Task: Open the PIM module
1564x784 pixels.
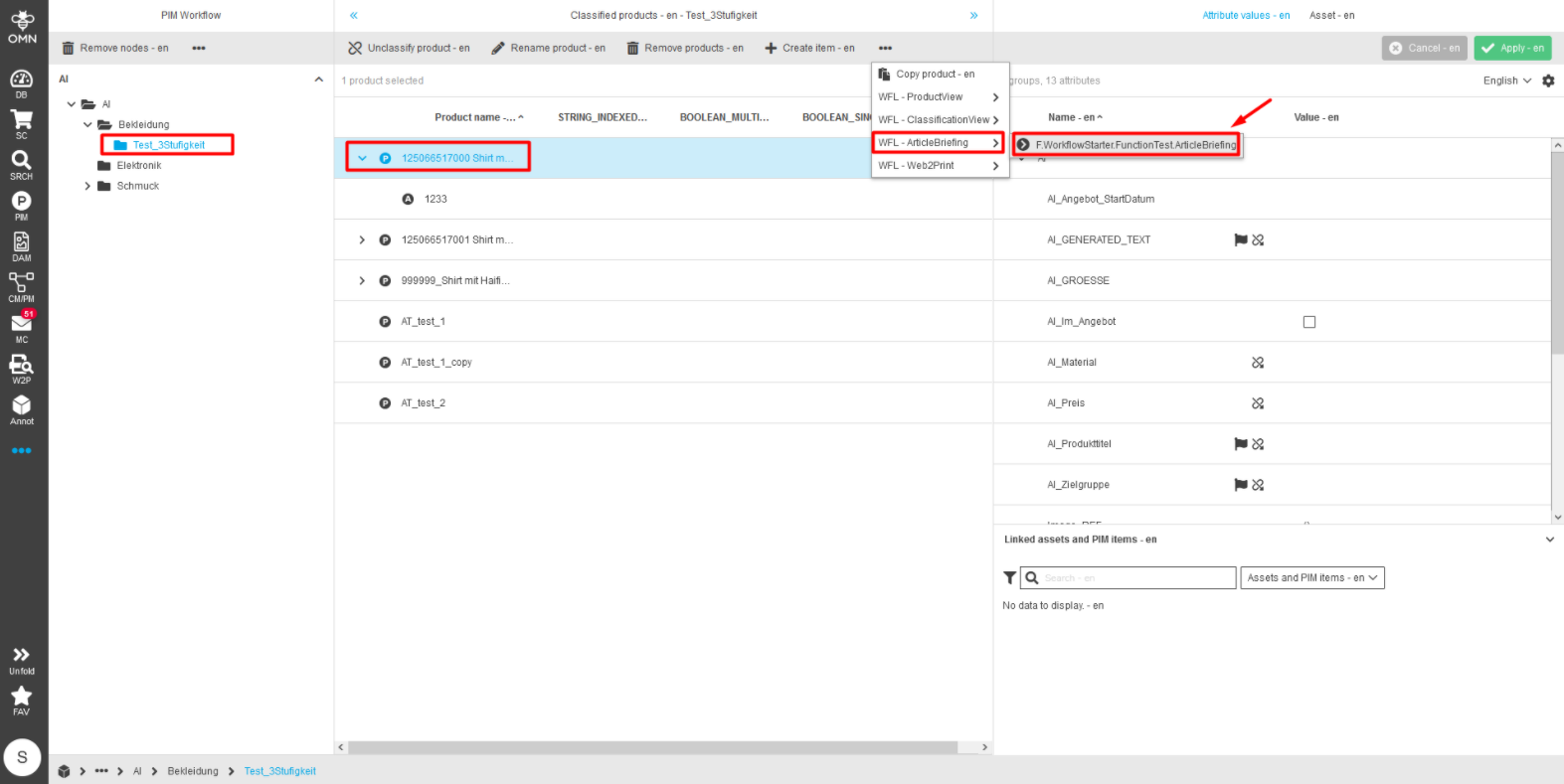Action: tap(21, 206)
